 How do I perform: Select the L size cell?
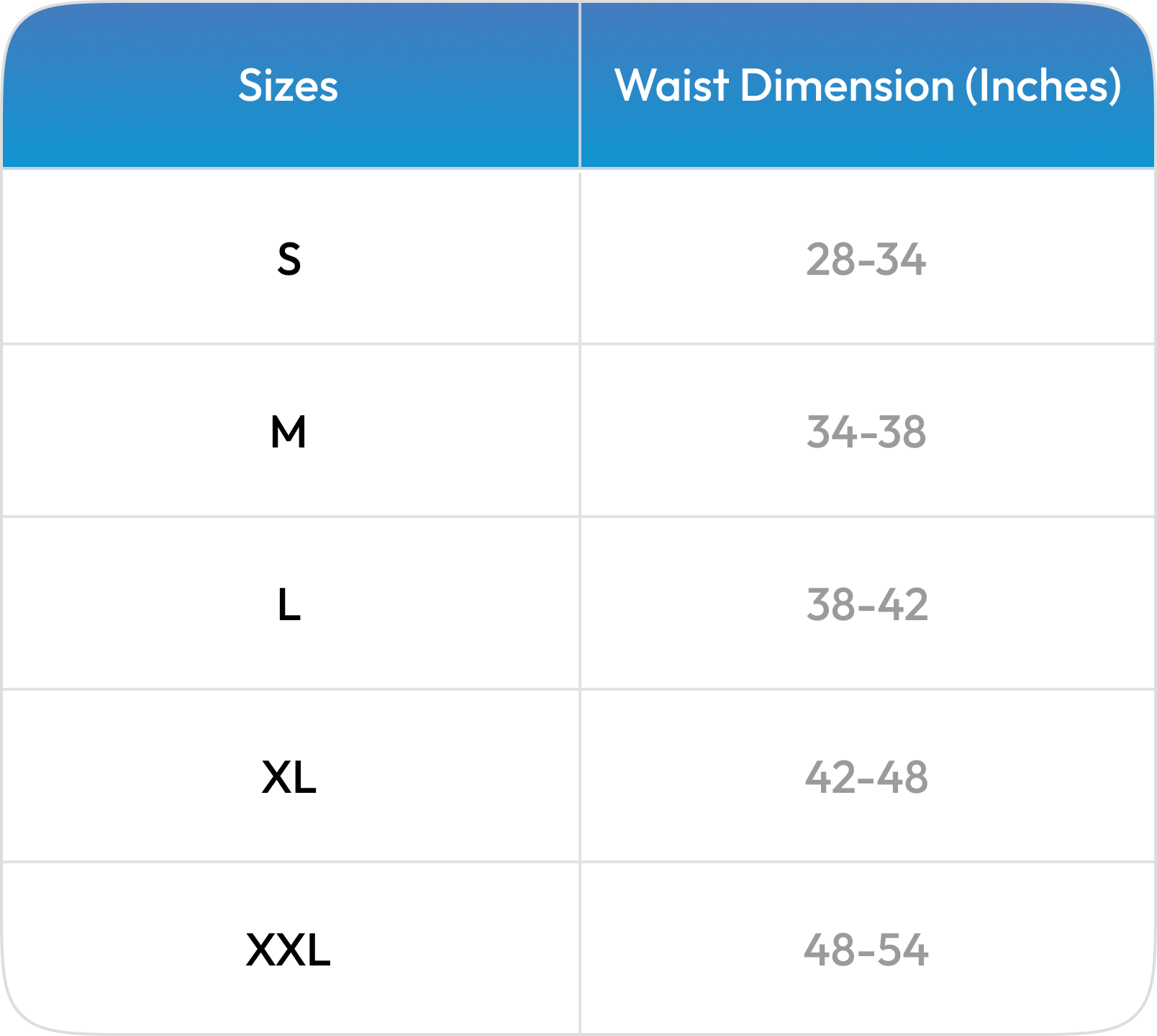pos(289,605)
